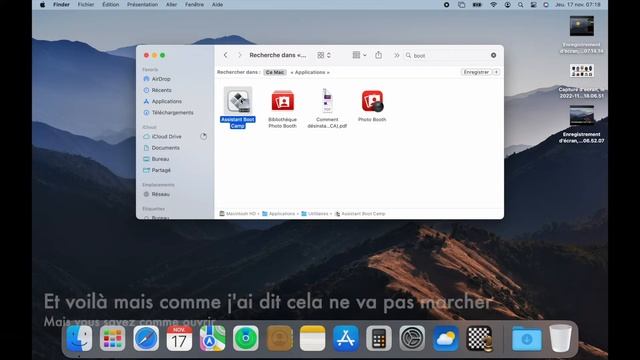Click into the search field containing boot
The width and height of the screenshot is (640, 360).
coord(451,56)
